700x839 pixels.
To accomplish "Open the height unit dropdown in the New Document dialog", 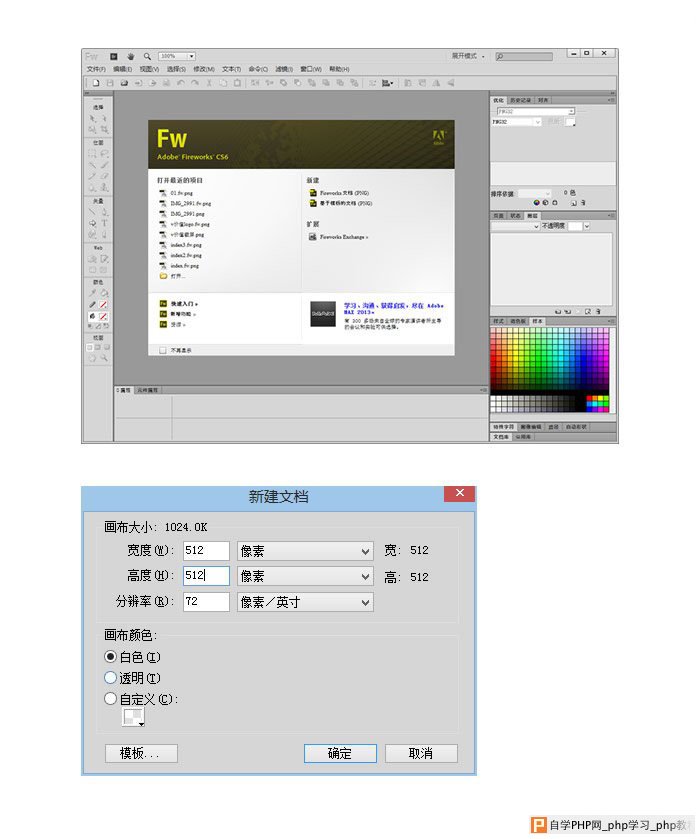I will (x=305, y=576).
